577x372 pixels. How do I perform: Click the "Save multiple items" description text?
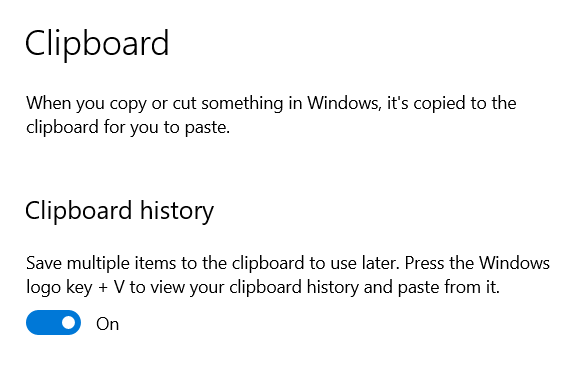[x=288, y=275]
